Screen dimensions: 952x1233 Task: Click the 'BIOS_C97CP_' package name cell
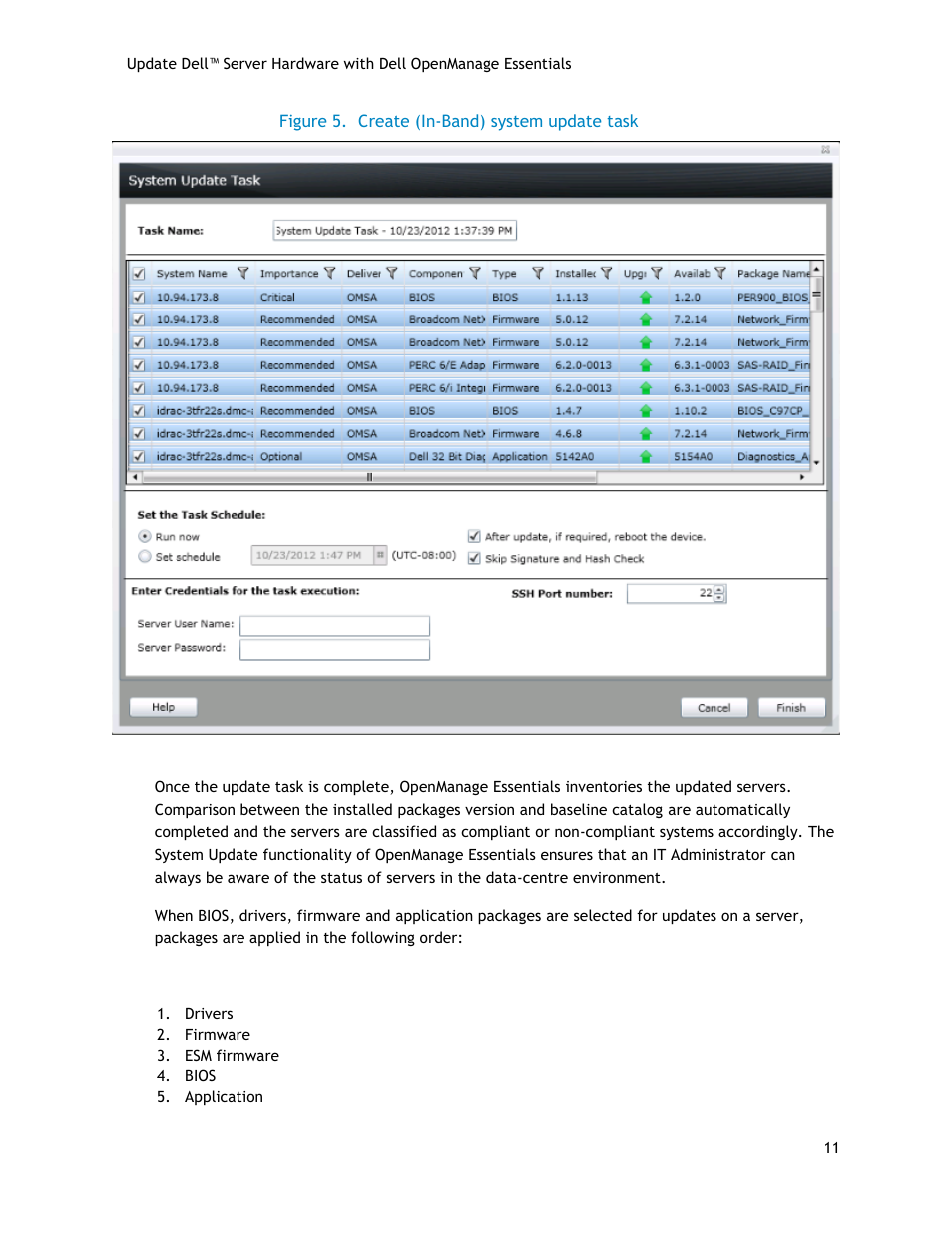click(772, 411)
